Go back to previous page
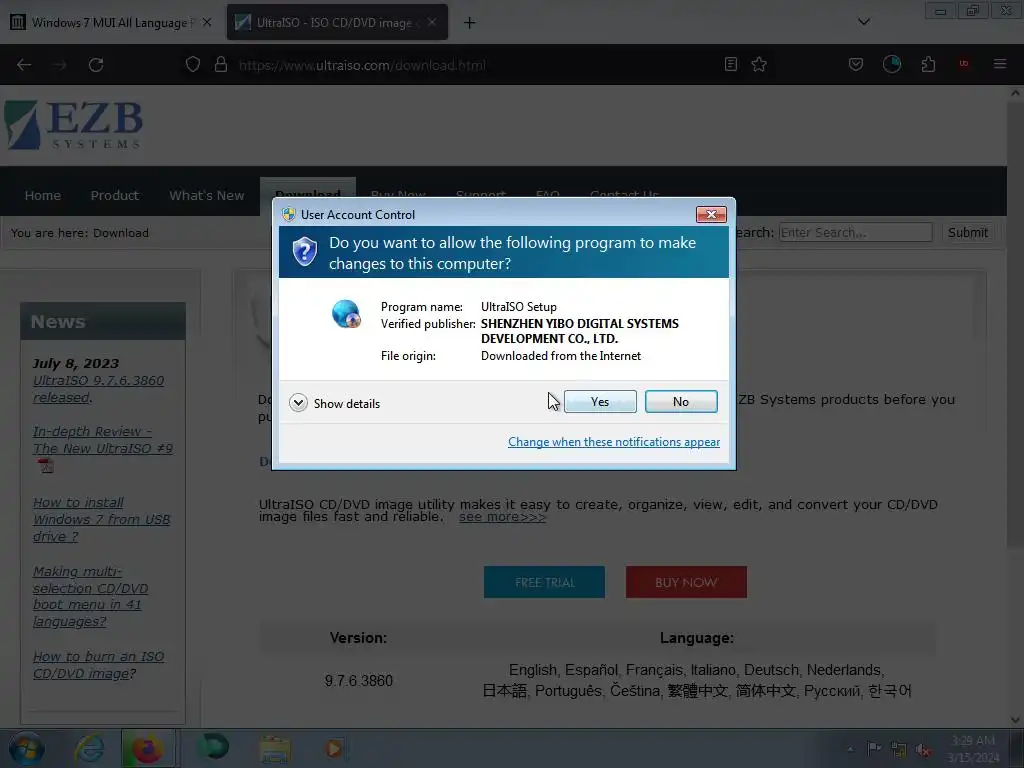The image size is (1024, 768). tap(24, 65)
